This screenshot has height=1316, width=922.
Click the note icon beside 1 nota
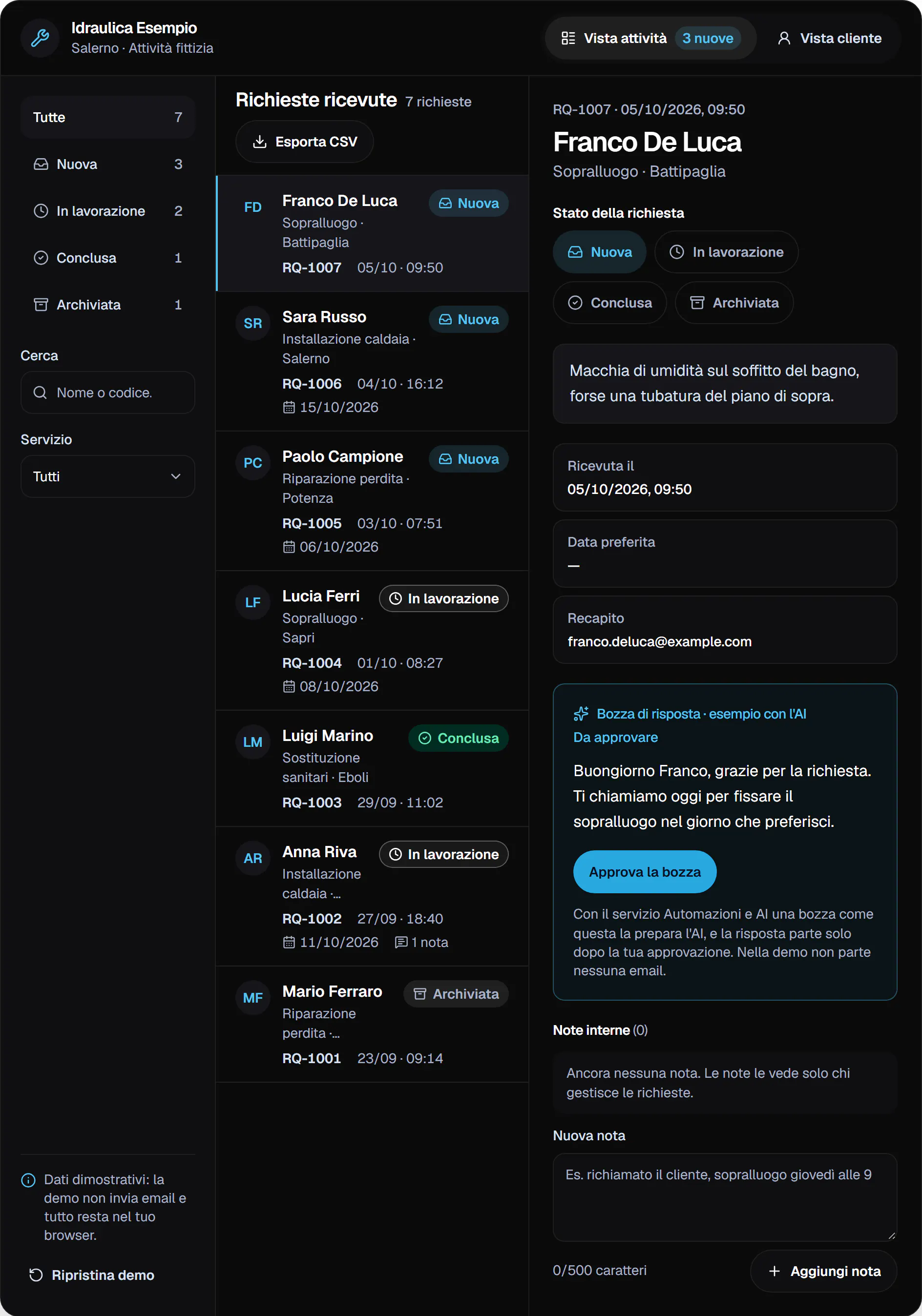(401, 942)
